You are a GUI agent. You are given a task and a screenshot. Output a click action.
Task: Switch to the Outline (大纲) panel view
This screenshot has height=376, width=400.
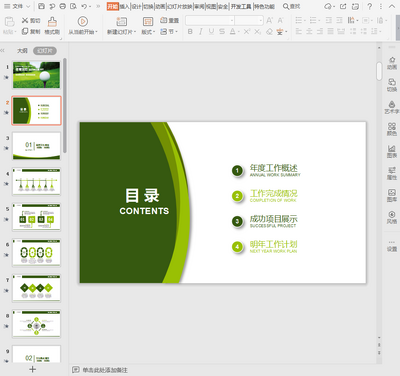tap(22, 51)
